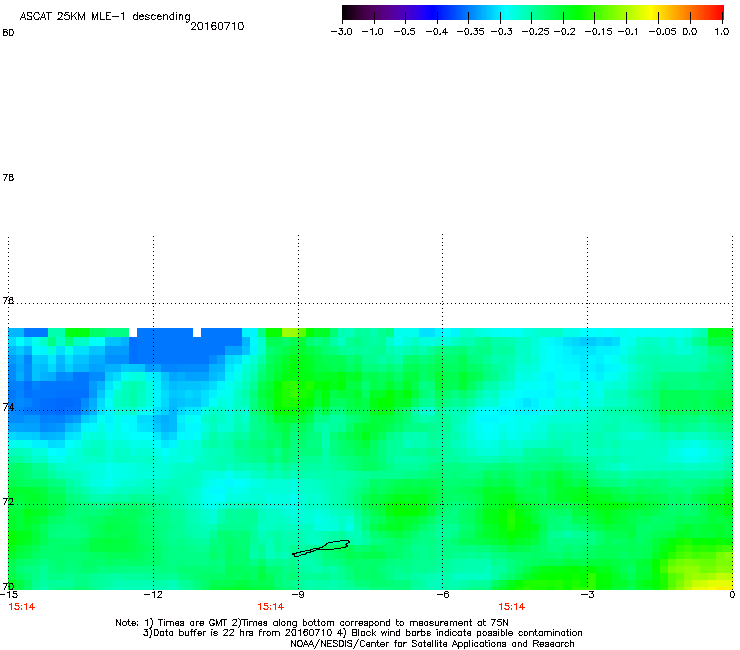Screen dimensions: 740x650
Task: Click the black island outline on the map
Action: (x=321, y=548)
